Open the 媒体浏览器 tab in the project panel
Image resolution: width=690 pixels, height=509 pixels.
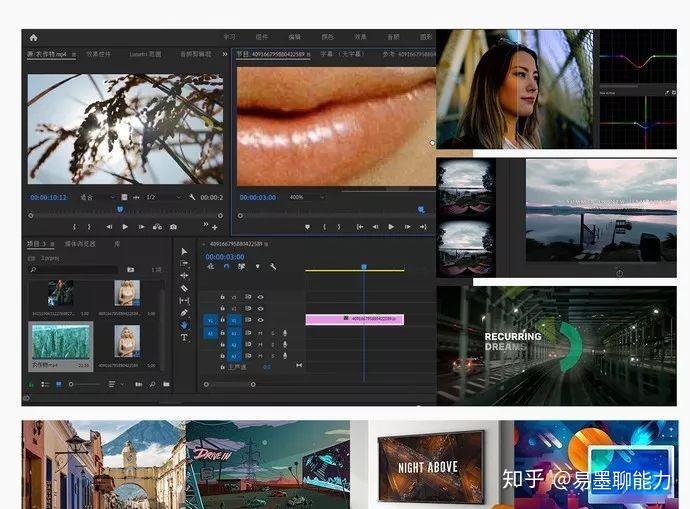80,243
